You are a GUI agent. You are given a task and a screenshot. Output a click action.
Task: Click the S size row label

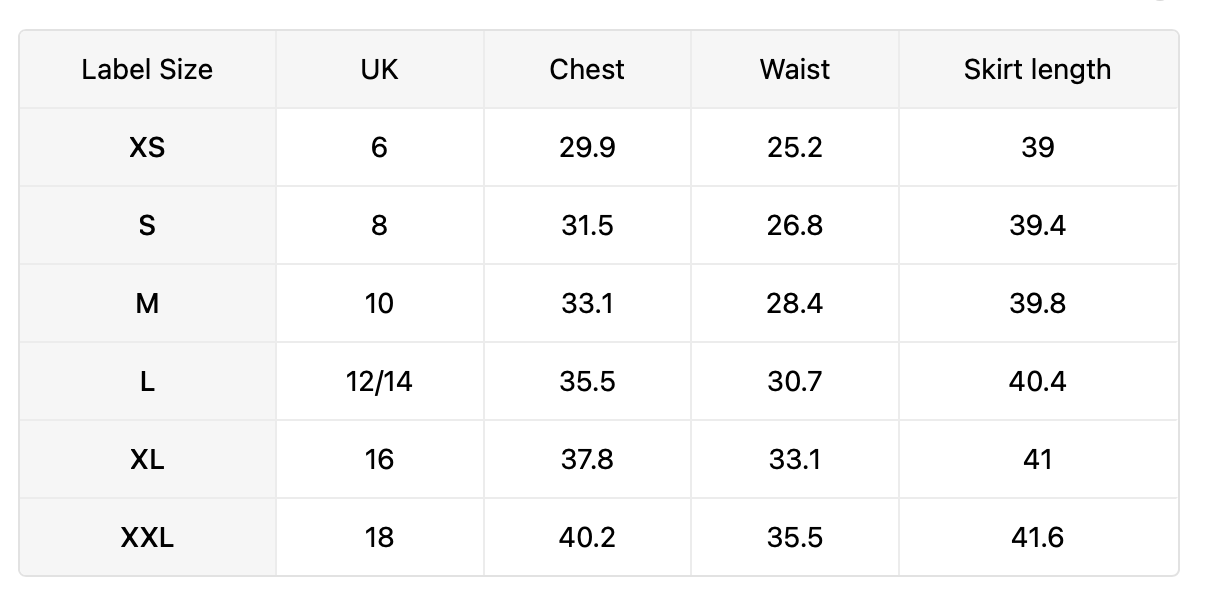(147, 225)
